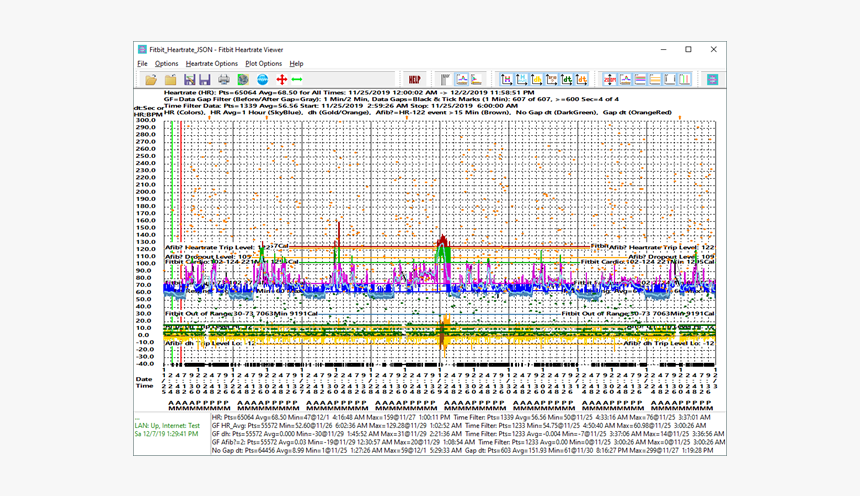Click the earth globe icon on green background

click(243, 80)
